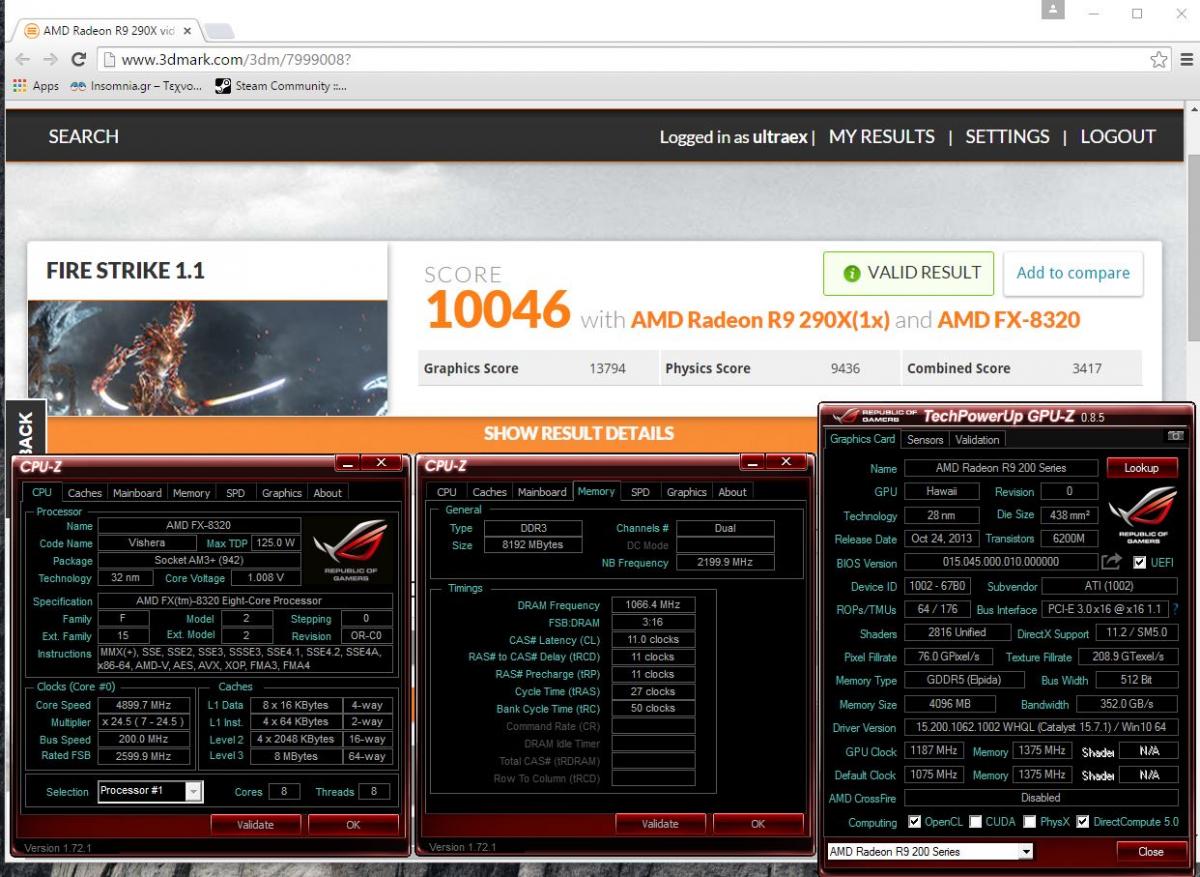Image resolution: width=1200 pixels, height=877 pixels.
Task: Open a new Chrome tab
Action: coord(219,31)
